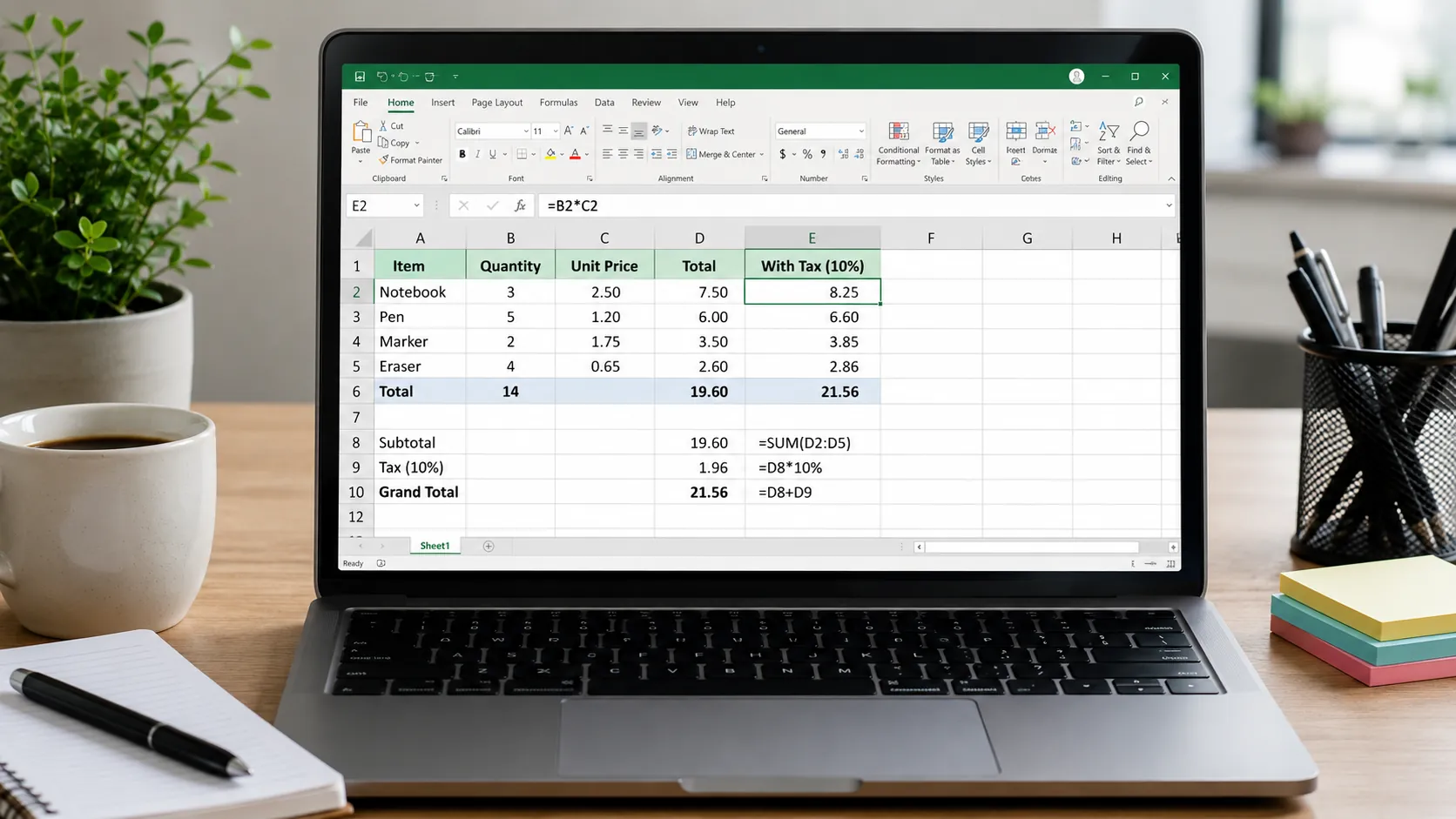1456x819 pixels.
Task: Click Increase Decimal icon
Action: coord(843,154)
